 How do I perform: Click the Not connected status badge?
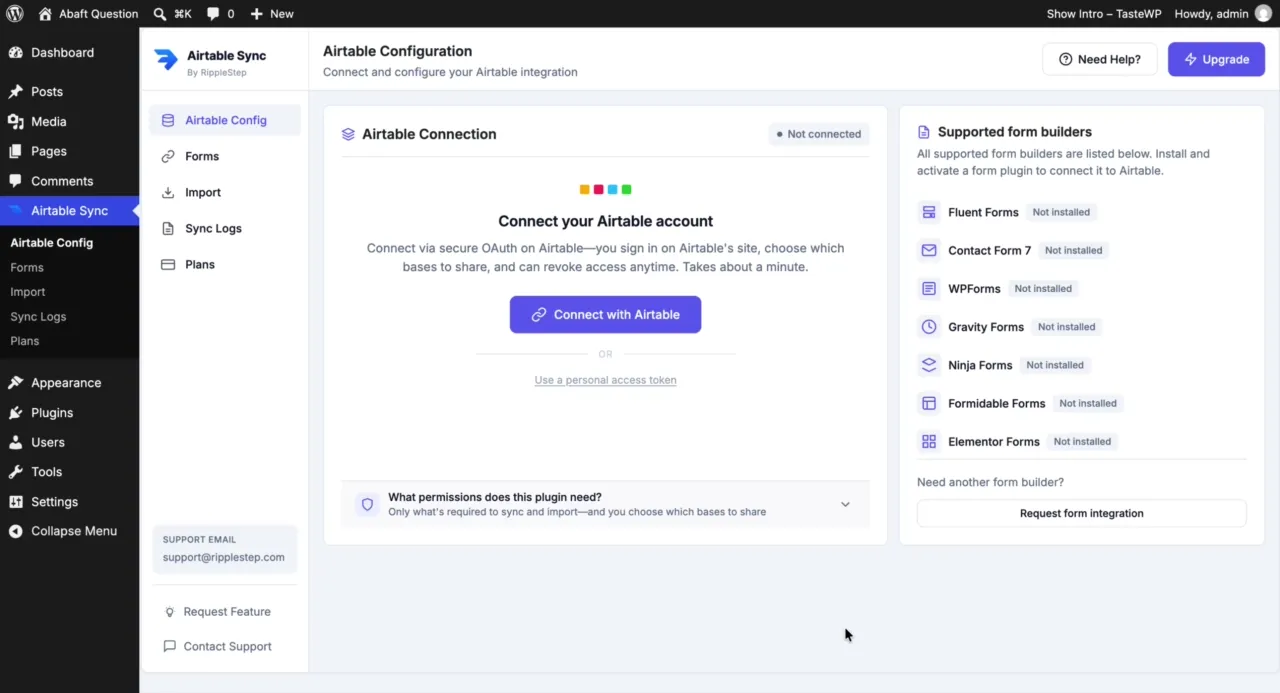pyautogui.click(x=819, y=134)
